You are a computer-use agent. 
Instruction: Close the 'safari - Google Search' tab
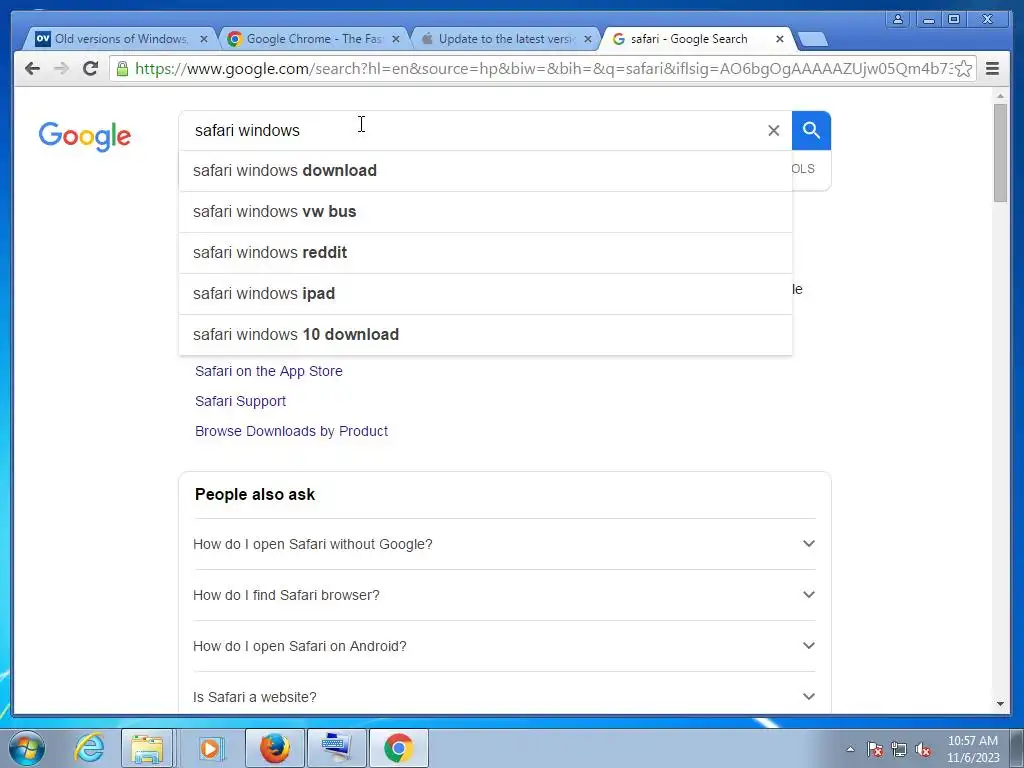click(780, 39)
